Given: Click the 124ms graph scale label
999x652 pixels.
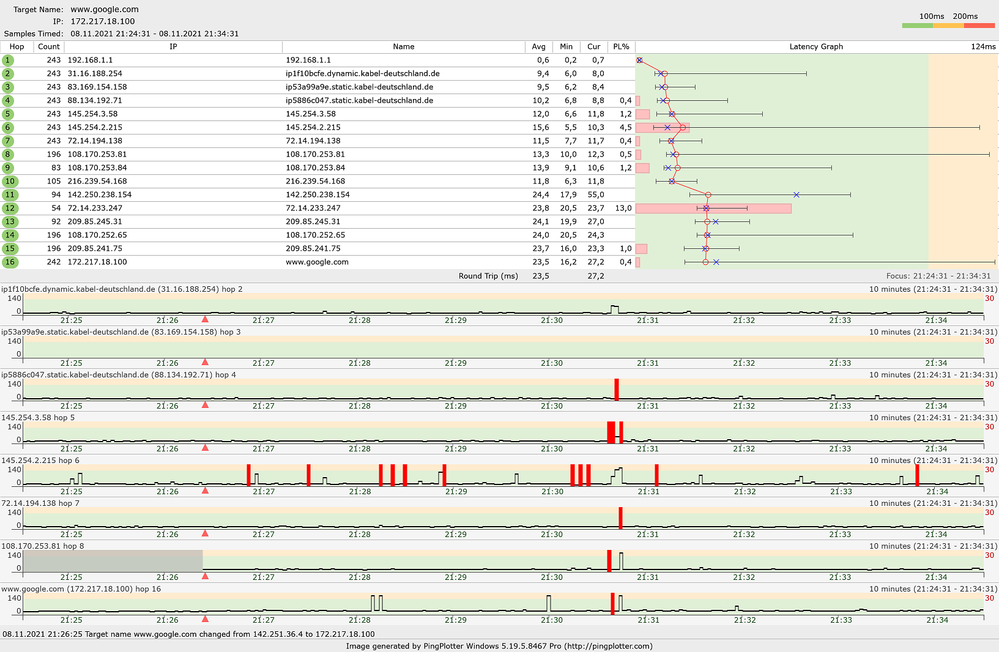Looking at the screenshot, I should coord(983,47).
